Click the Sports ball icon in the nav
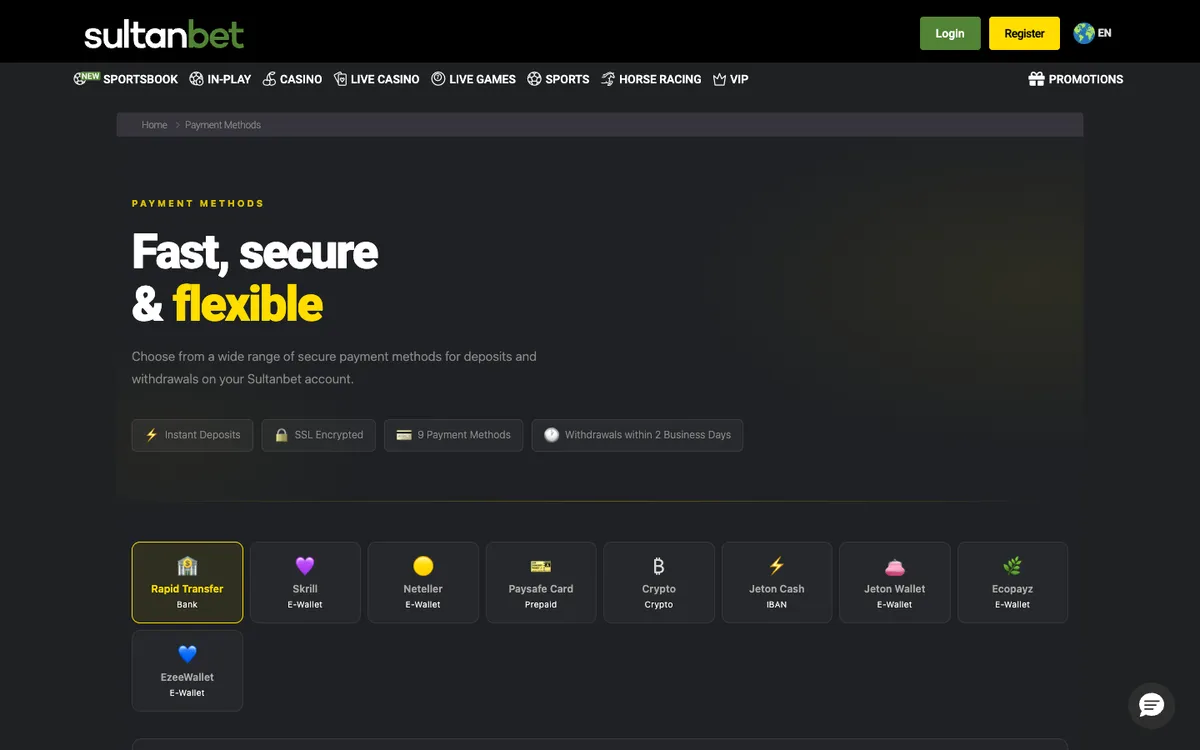 point(534,79)
